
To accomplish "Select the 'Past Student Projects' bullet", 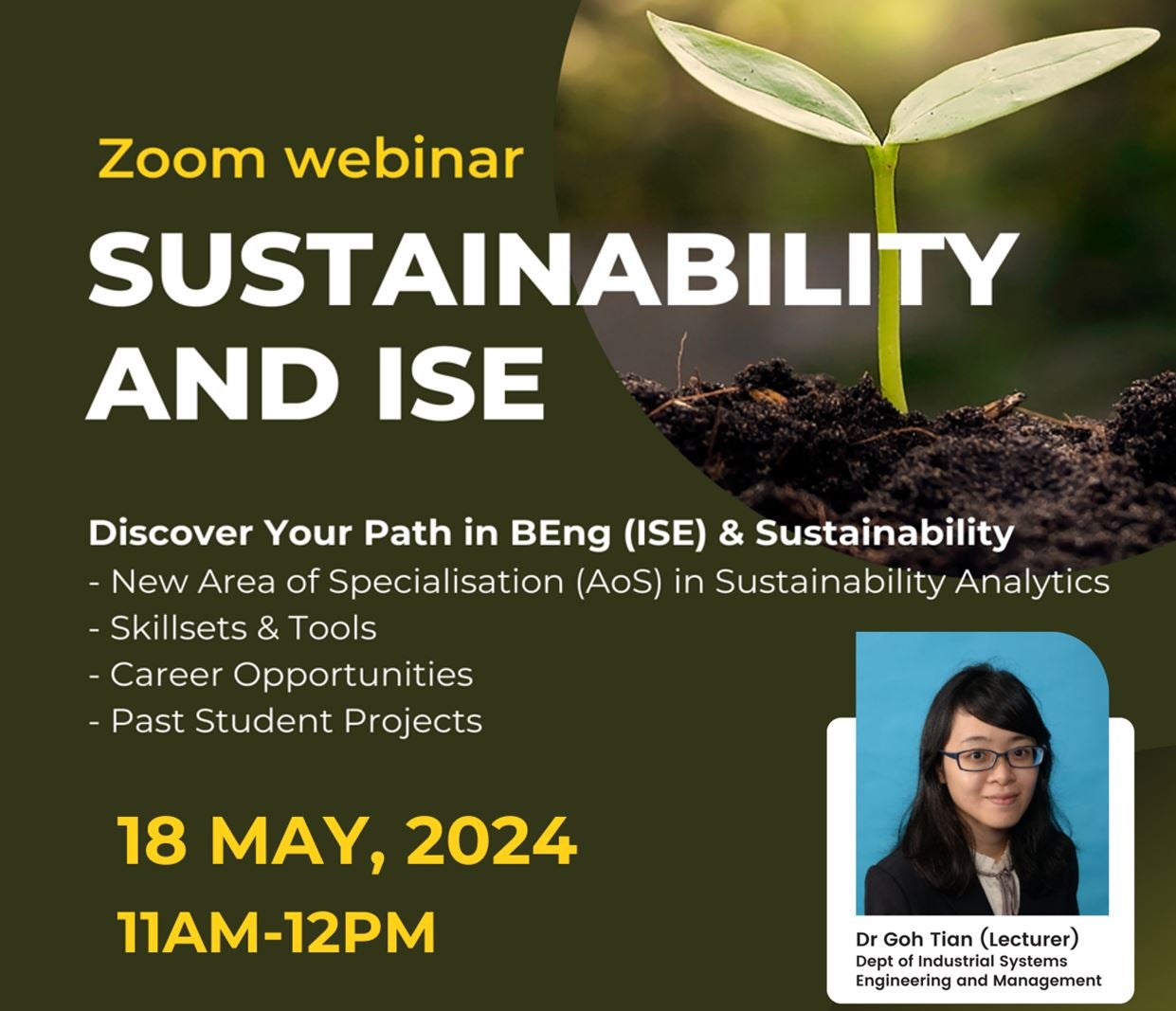I will 285,721.
